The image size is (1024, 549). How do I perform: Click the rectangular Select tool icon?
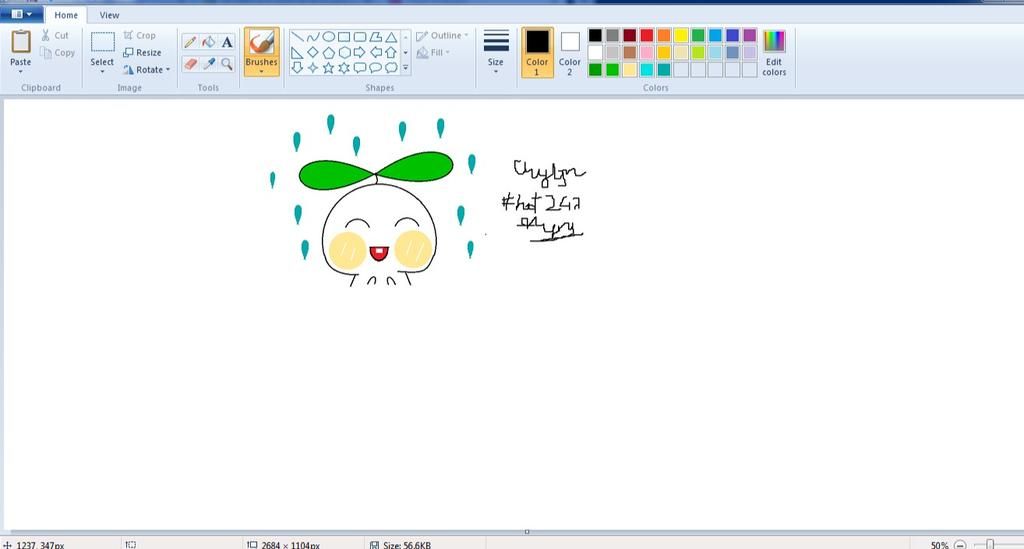coord(103,42)
